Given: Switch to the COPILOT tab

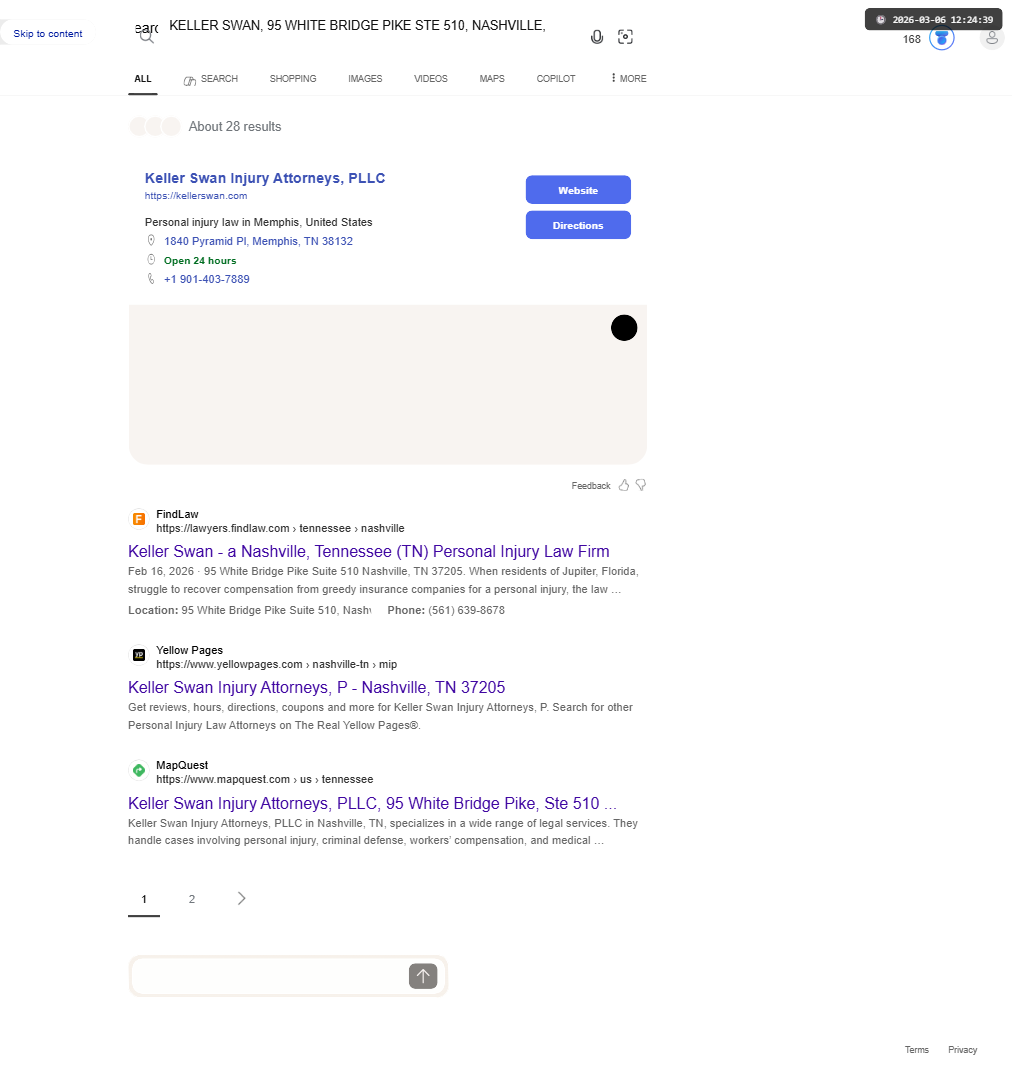Looking at the screenshot, I should [x=556, y=79].
